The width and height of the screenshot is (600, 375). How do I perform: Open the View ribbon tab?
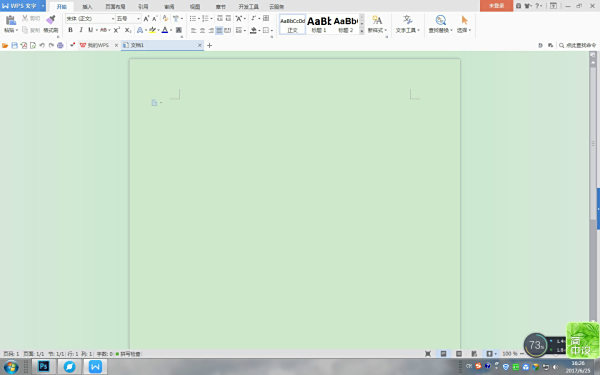tap(195, 7)
